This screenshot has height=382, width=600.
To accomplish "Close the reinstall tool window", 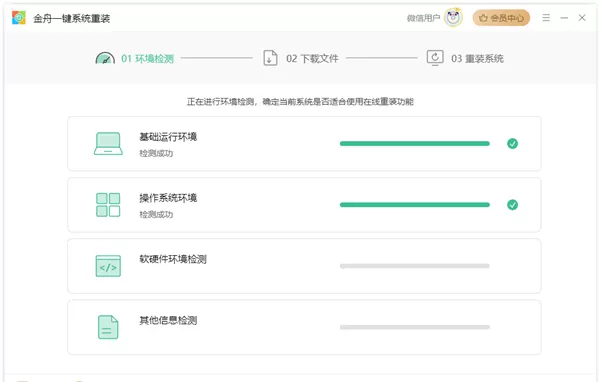I will (582, 18).
